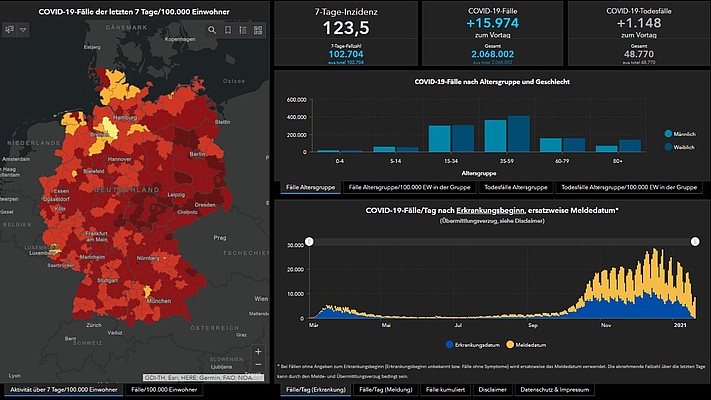
Task: Click the München label on map
Action: point(159,301)
